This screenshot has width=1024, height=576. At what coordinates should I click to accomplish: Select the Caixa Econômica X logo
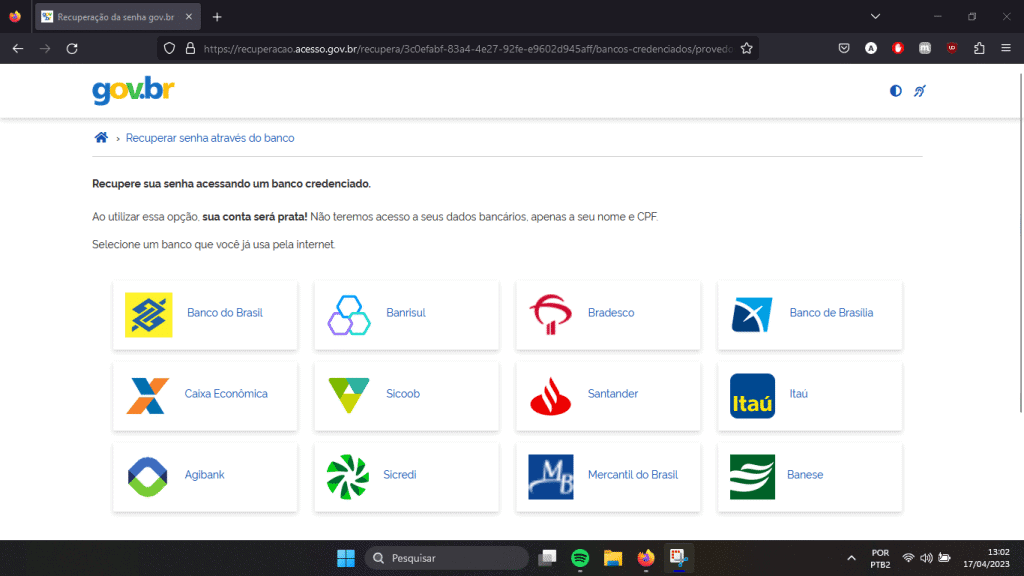tap(148, 396)
